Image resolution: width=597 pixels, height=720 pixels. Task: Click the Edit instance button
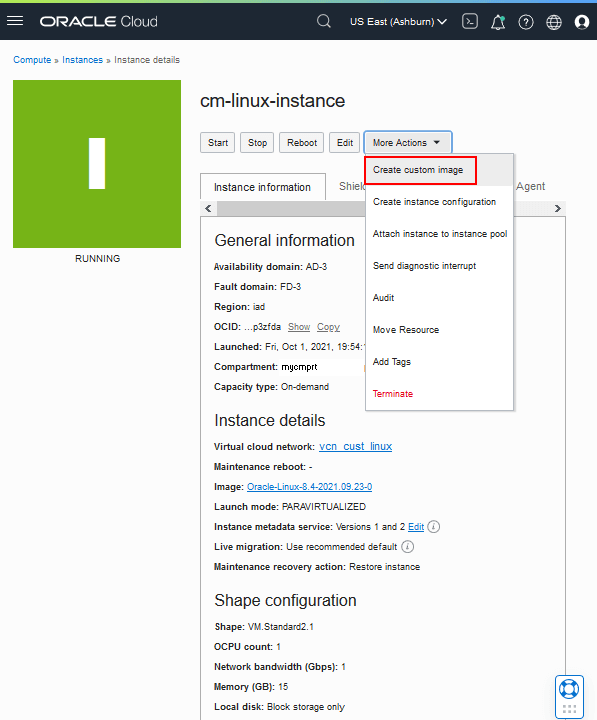344,143
